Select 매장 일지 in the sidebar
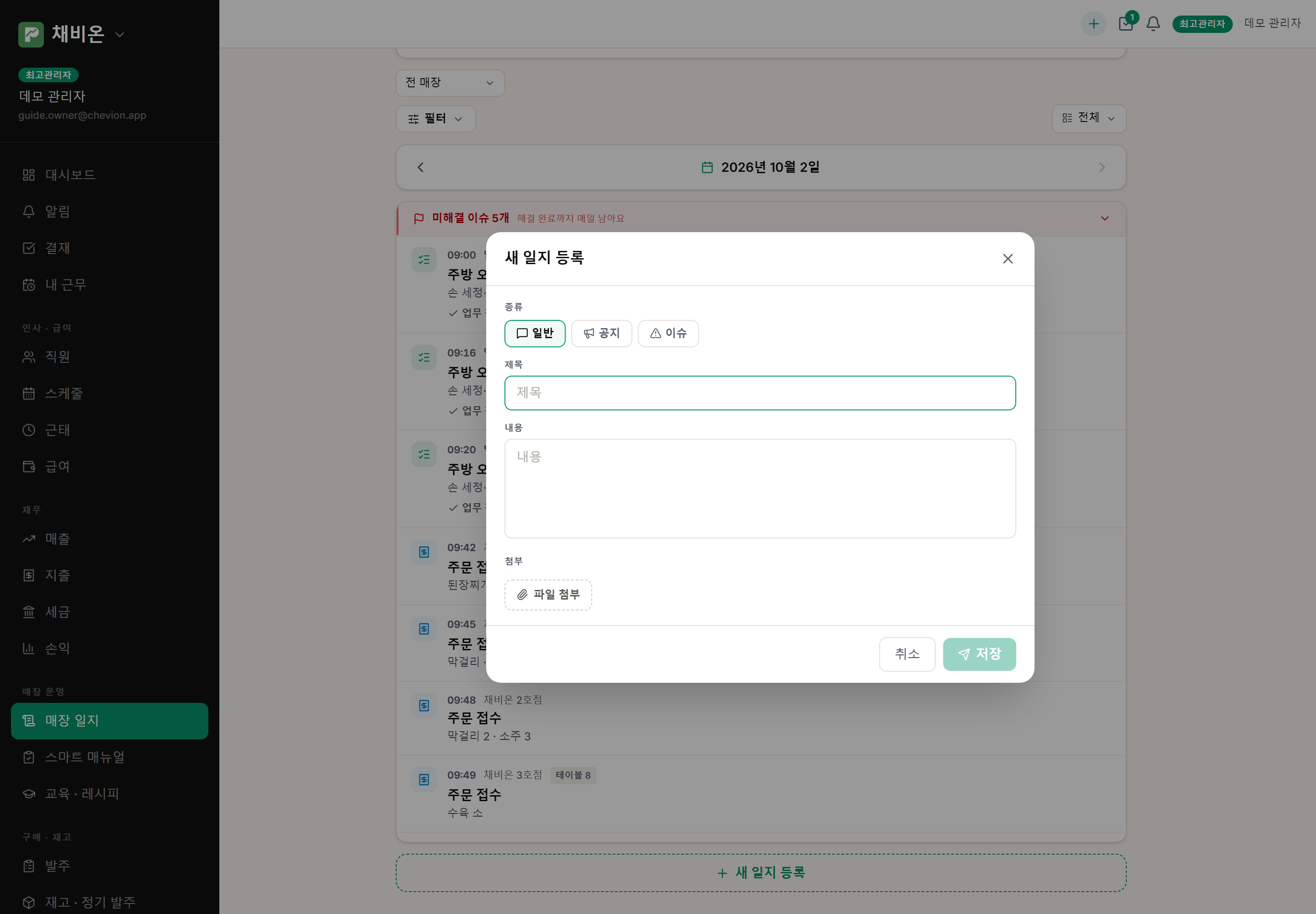The image size is (1316, 914). pos(109,720)
